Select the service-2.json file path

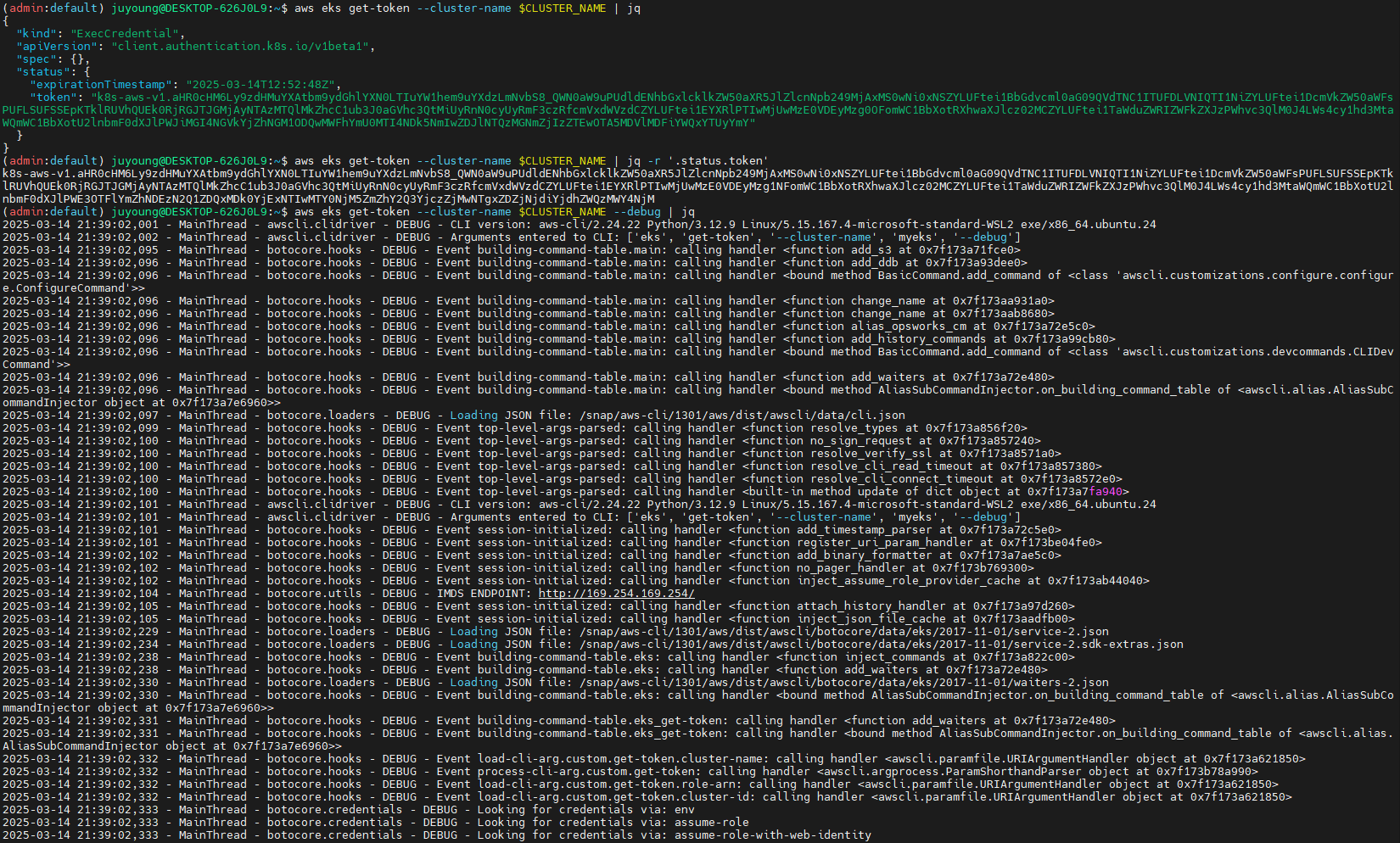coord(844,632)
